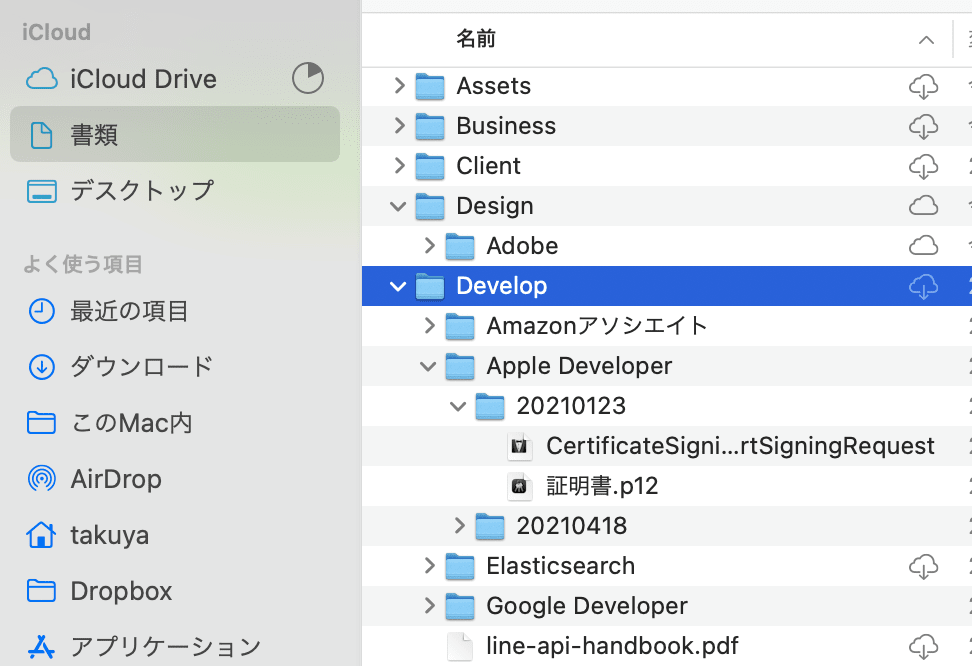The height and width of the screenshot is (666, 972).
Task: Select the line-api-handbook.pdf file name
Action: pos(612,646)
